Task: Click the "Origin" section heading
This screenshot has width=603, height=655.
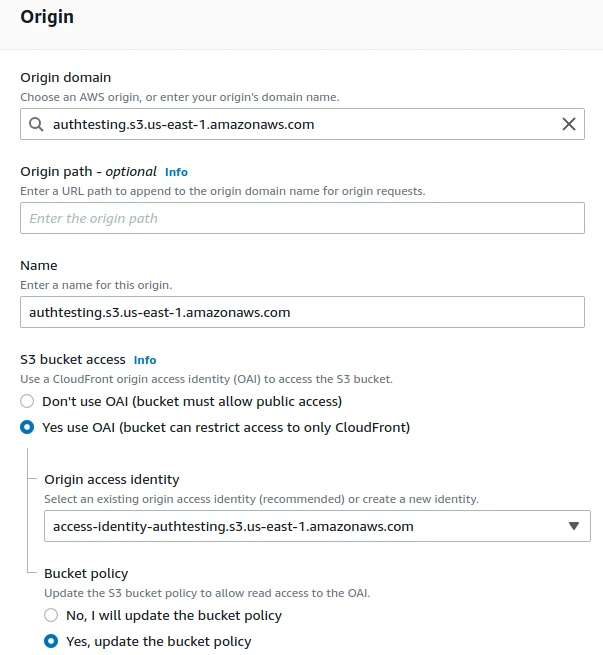Action: (x=47, y=17)
